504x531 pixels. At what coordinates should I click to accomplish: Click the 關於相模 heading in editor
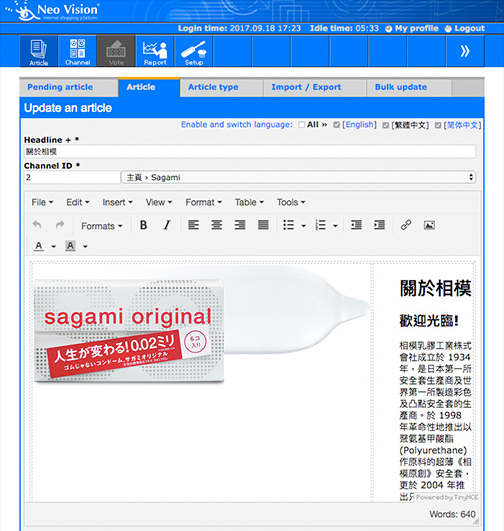[436, 289]
